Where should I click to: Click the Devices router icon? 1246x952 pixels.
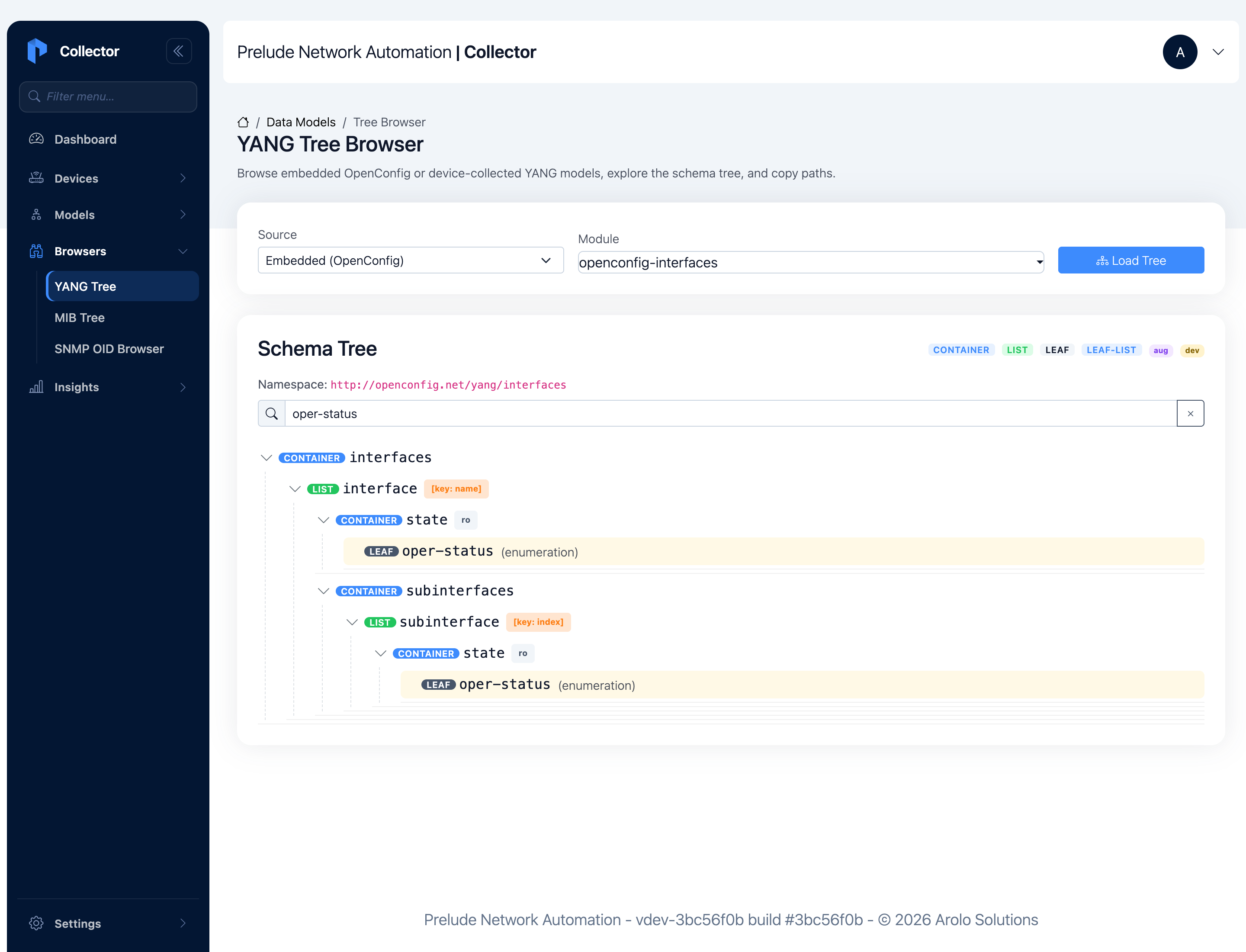tap(36, 178)
